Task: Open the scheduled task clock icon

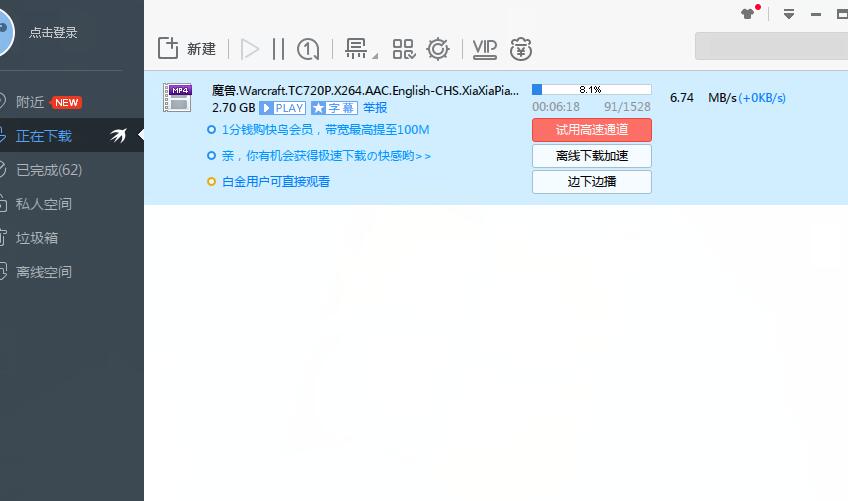Action: pyautogui.click(x=308, y=49)
